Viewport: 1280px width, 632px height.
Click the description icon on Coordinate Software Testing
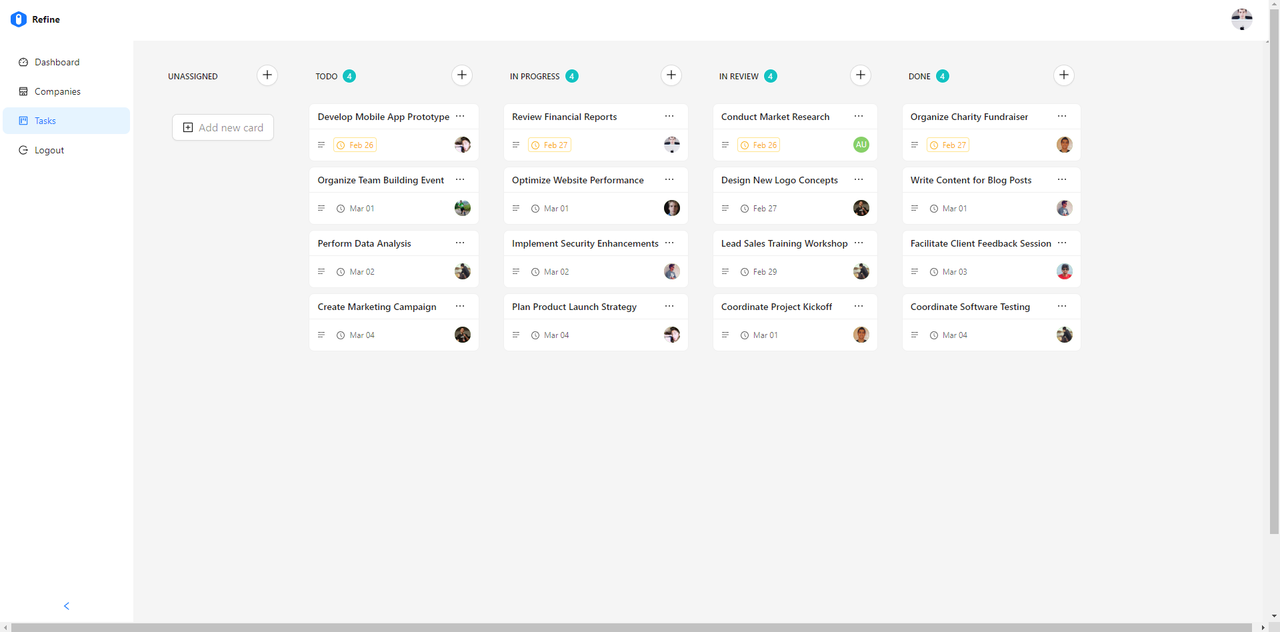[x=915, y=335]
